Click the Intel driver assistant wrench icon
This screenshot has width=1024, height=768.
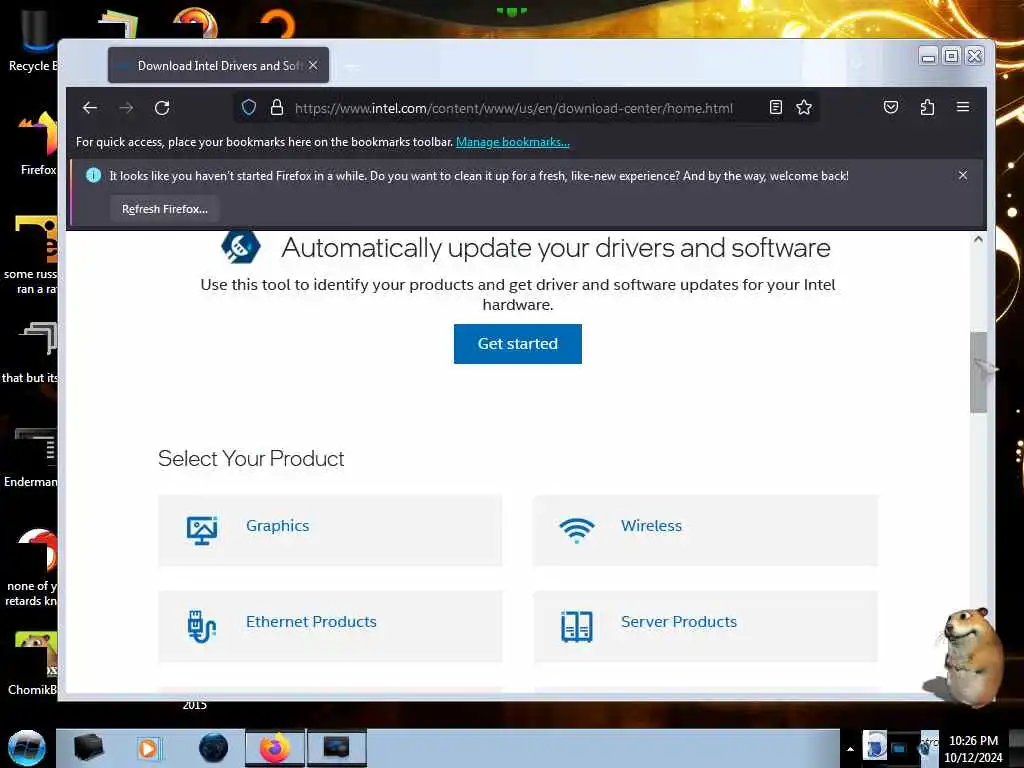(x=240, y=246)
